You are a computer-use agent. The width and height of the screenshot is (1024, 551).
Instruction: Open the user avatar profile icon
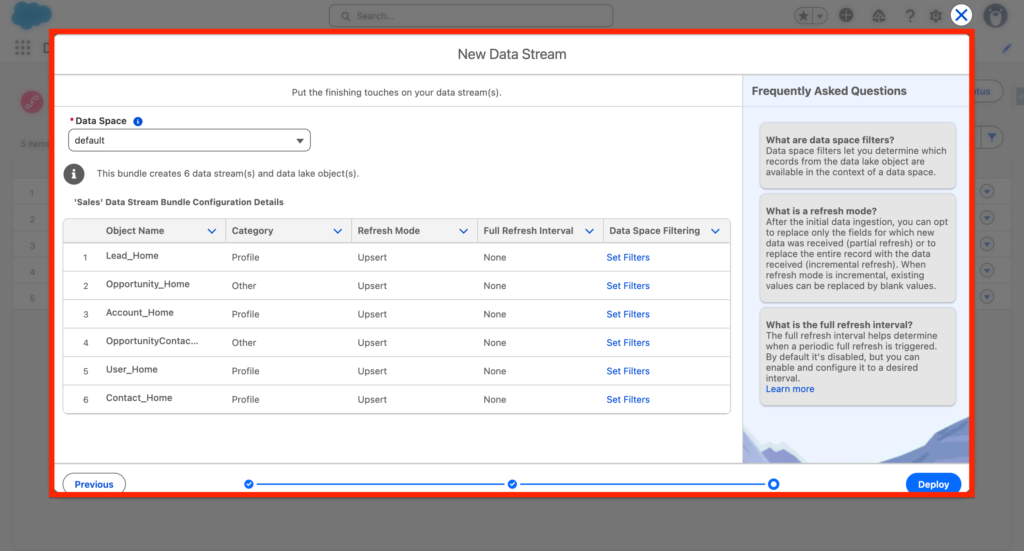994,16
